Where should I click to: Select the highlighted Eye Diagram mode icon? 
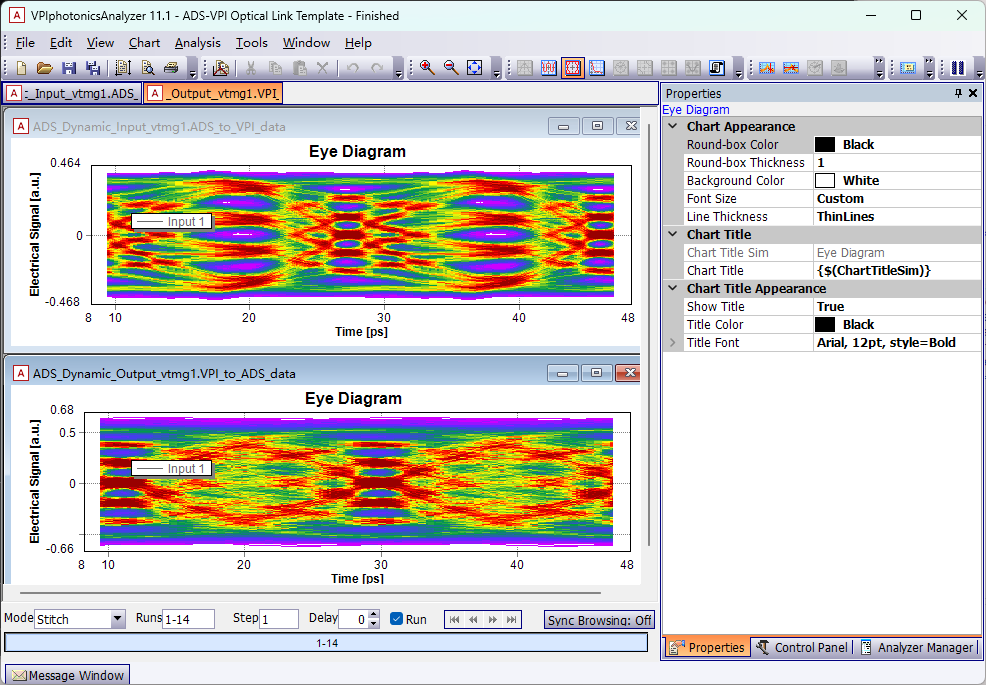point(573,68)
